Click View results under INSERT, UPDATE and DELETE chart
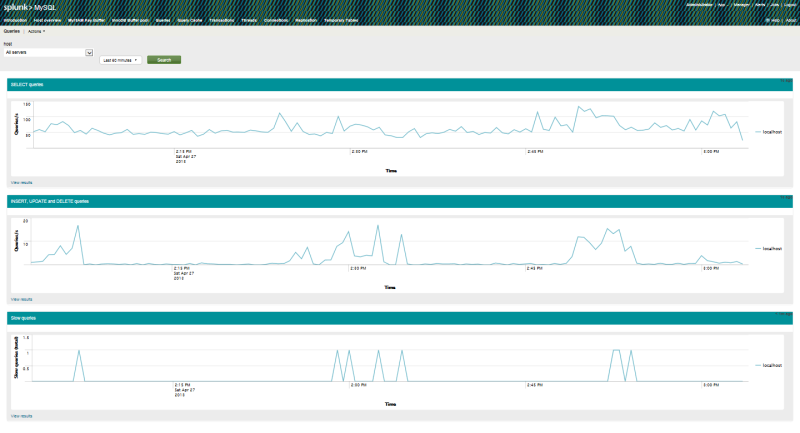 [21, 299]
